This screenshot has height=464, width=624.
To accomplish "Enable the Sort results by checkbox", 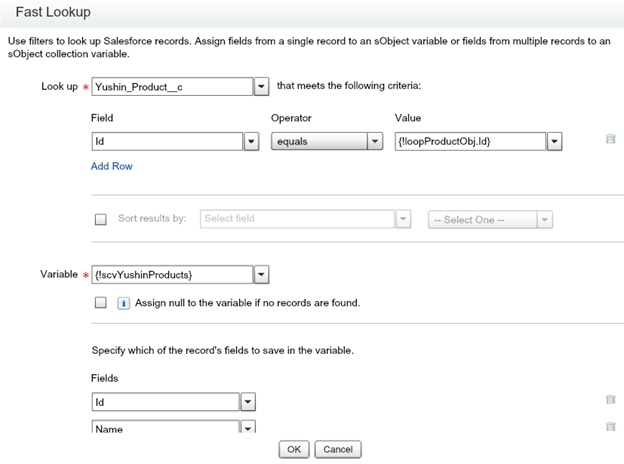I will [100, 220].
